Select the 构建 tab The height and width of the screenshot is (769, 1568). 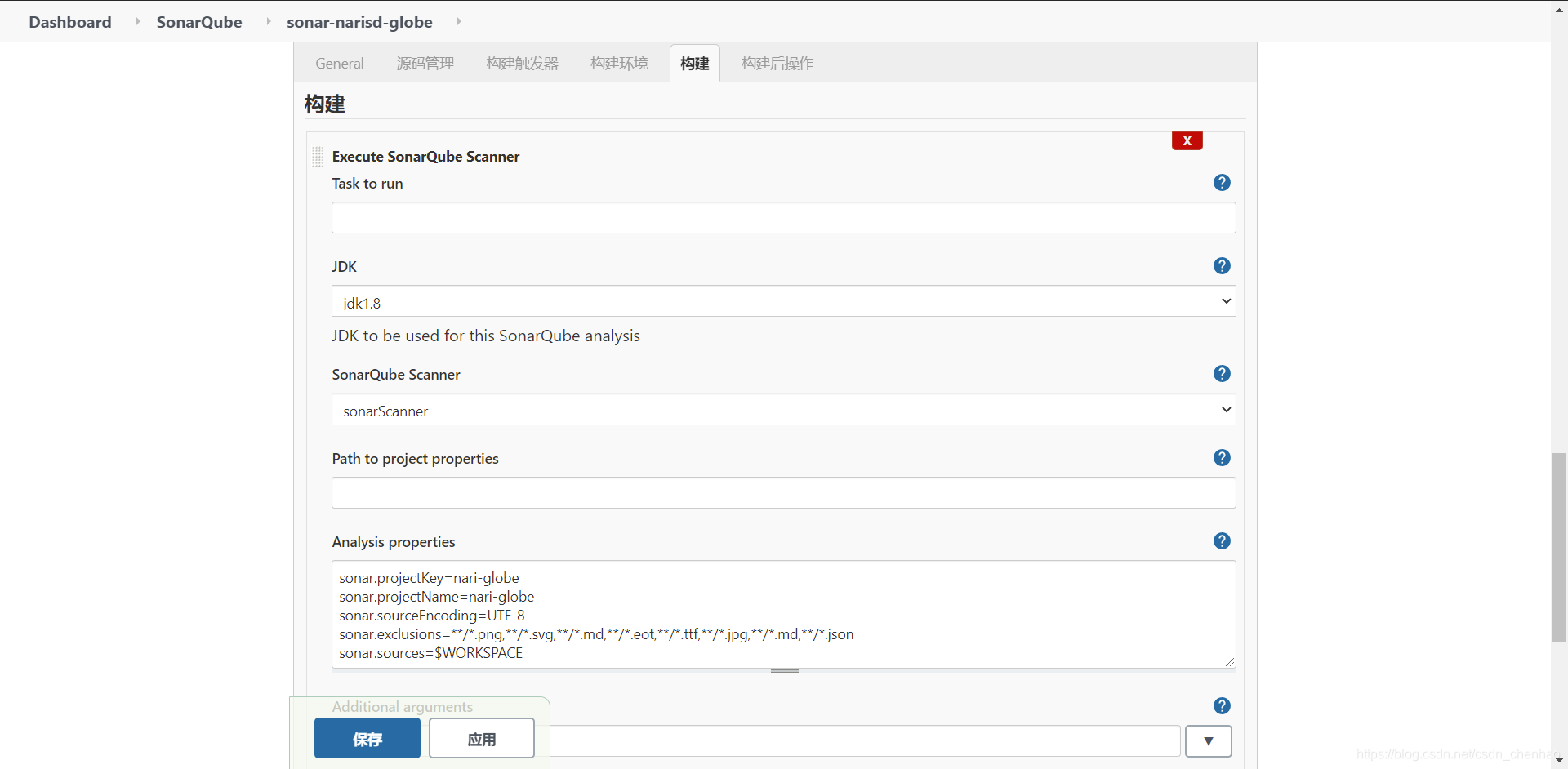point(695,64)
